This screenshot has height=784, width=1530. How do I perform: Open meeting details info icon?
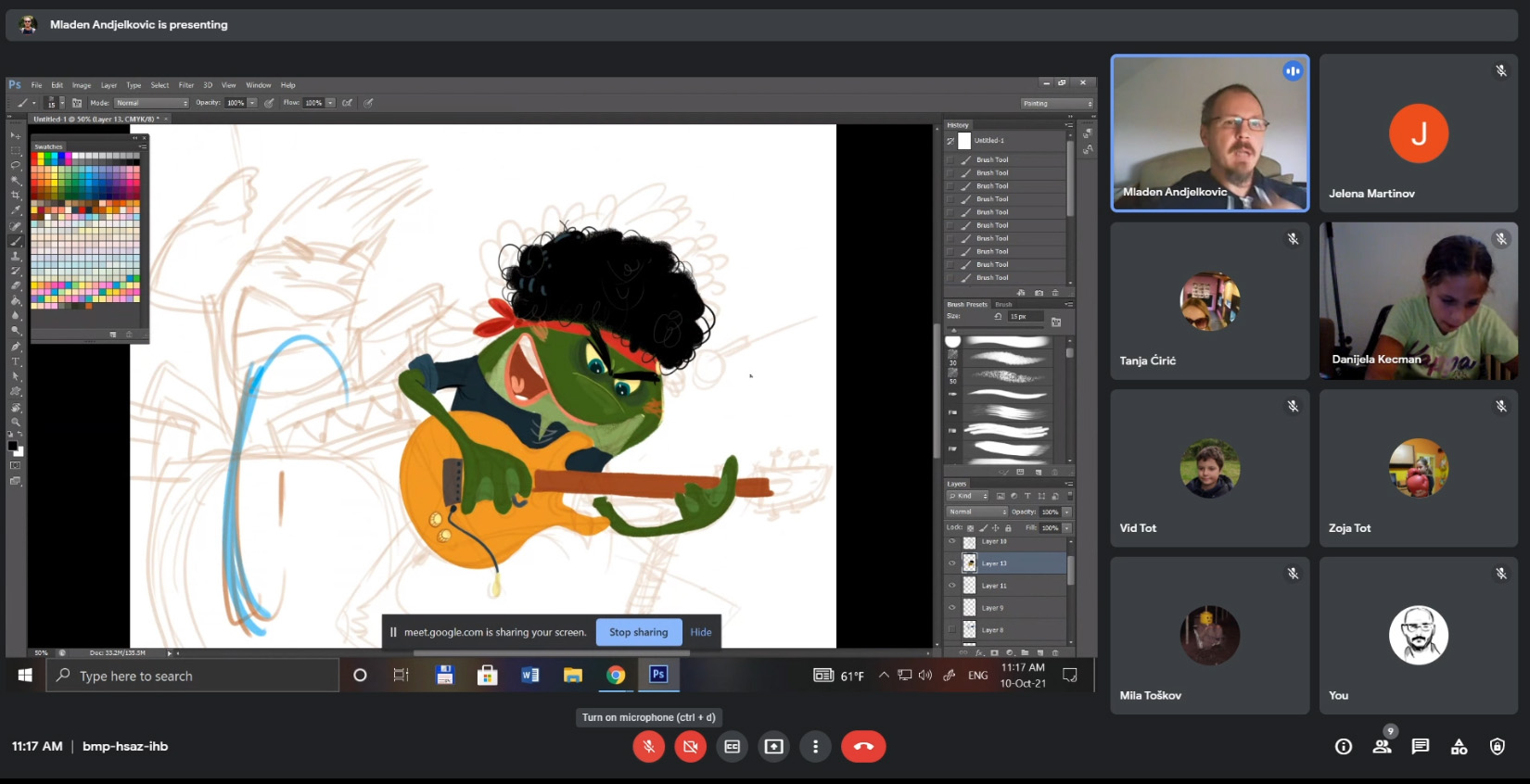1343,746
